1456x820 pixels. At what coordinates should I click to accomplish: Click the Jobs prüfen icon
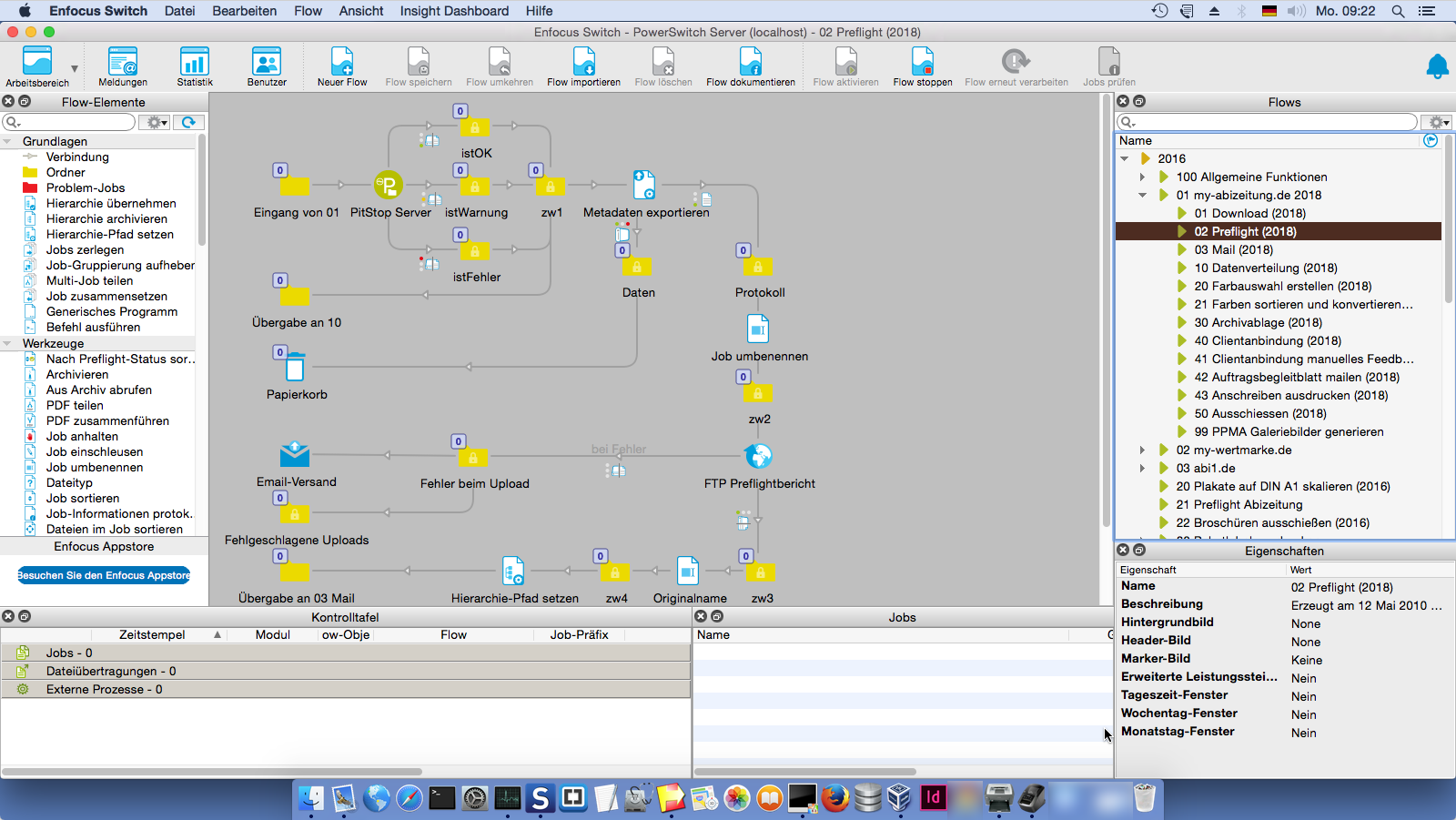coord(1108,62)
